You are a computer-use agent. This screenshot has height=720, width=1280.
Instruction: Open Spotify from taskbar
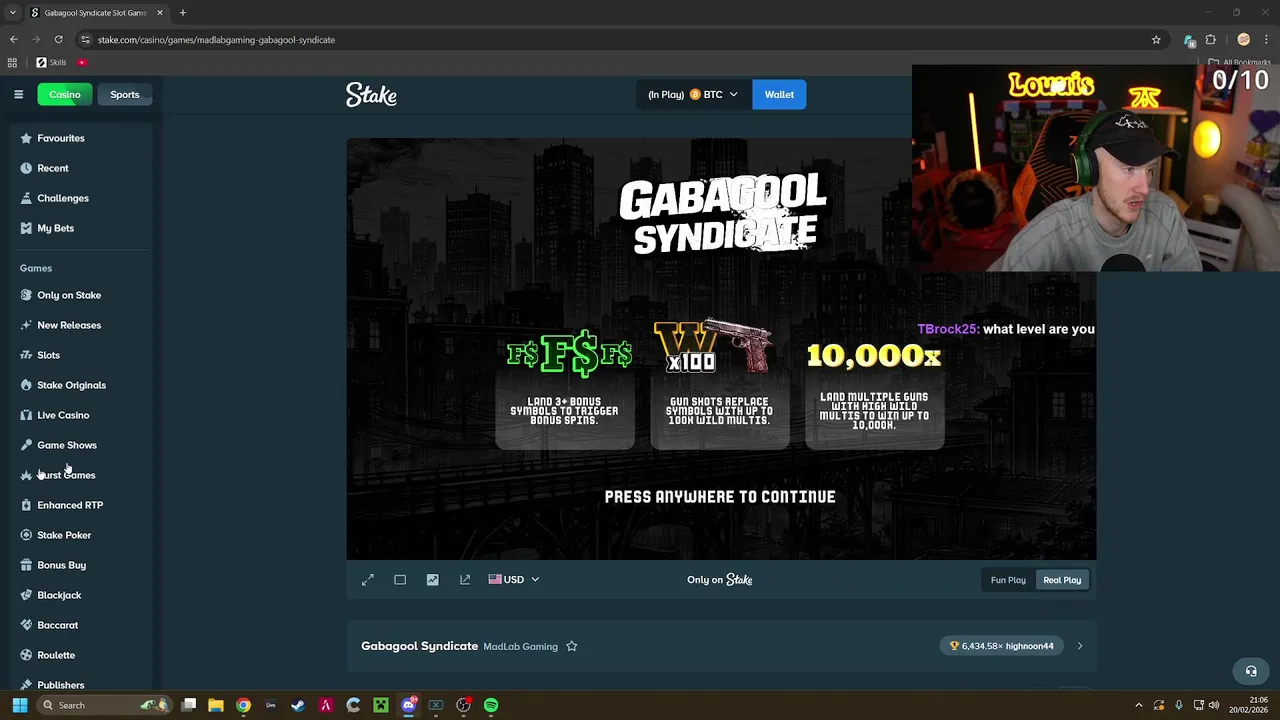(491, 705)
